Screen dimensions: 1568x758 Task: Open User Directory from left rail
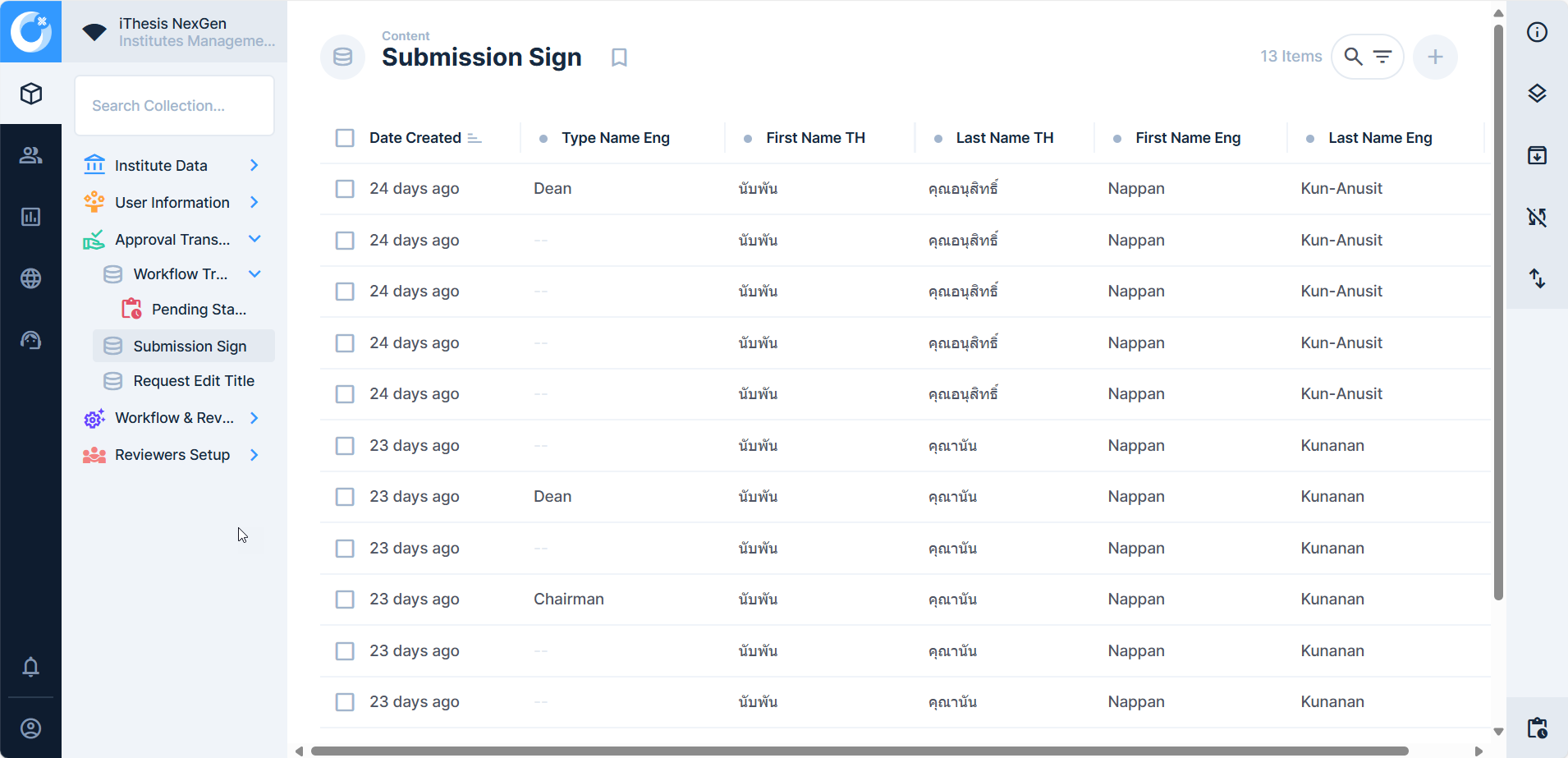[x=31, y=155]
